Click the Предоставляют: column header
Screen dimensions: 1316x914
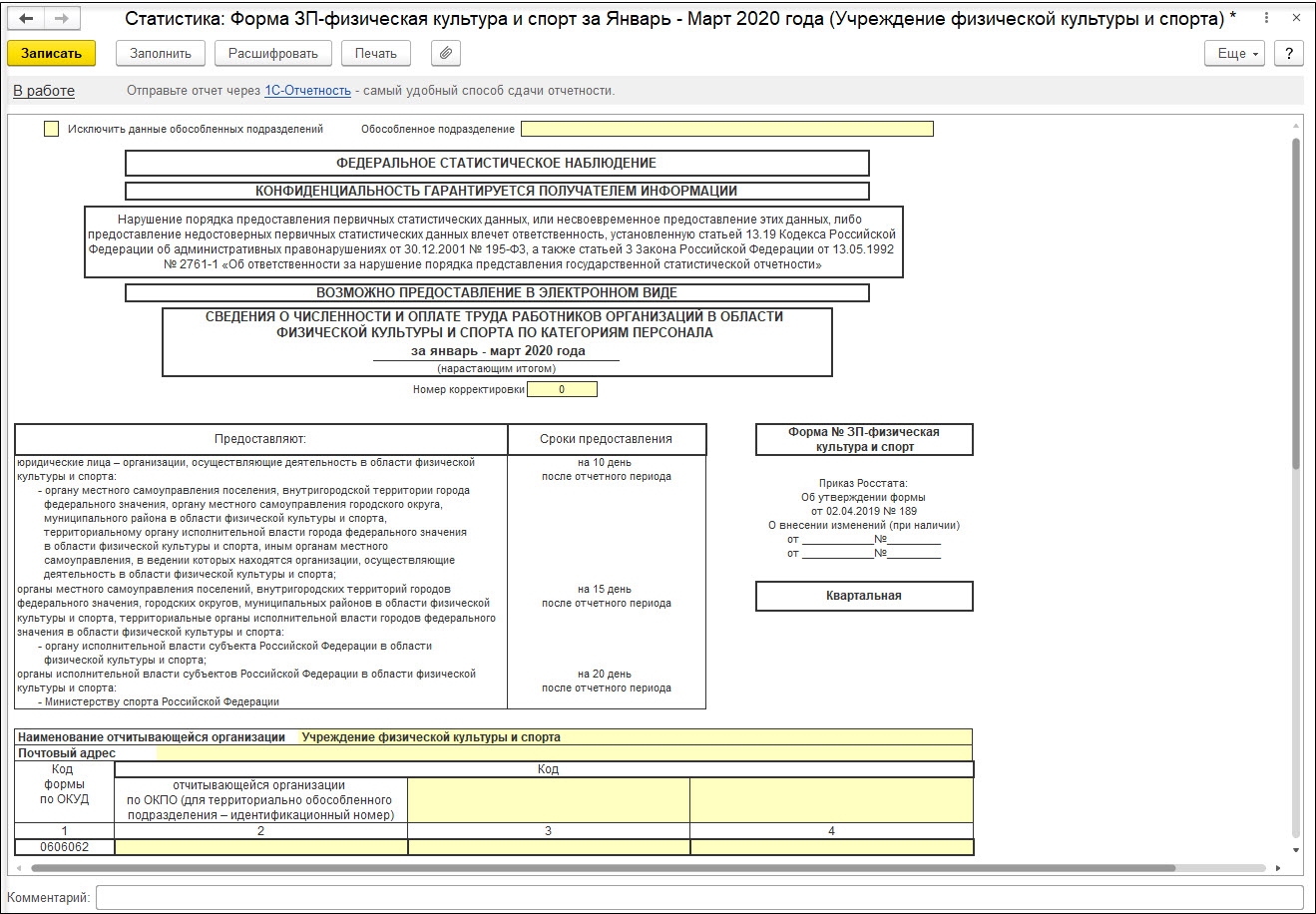click(260, 439)
